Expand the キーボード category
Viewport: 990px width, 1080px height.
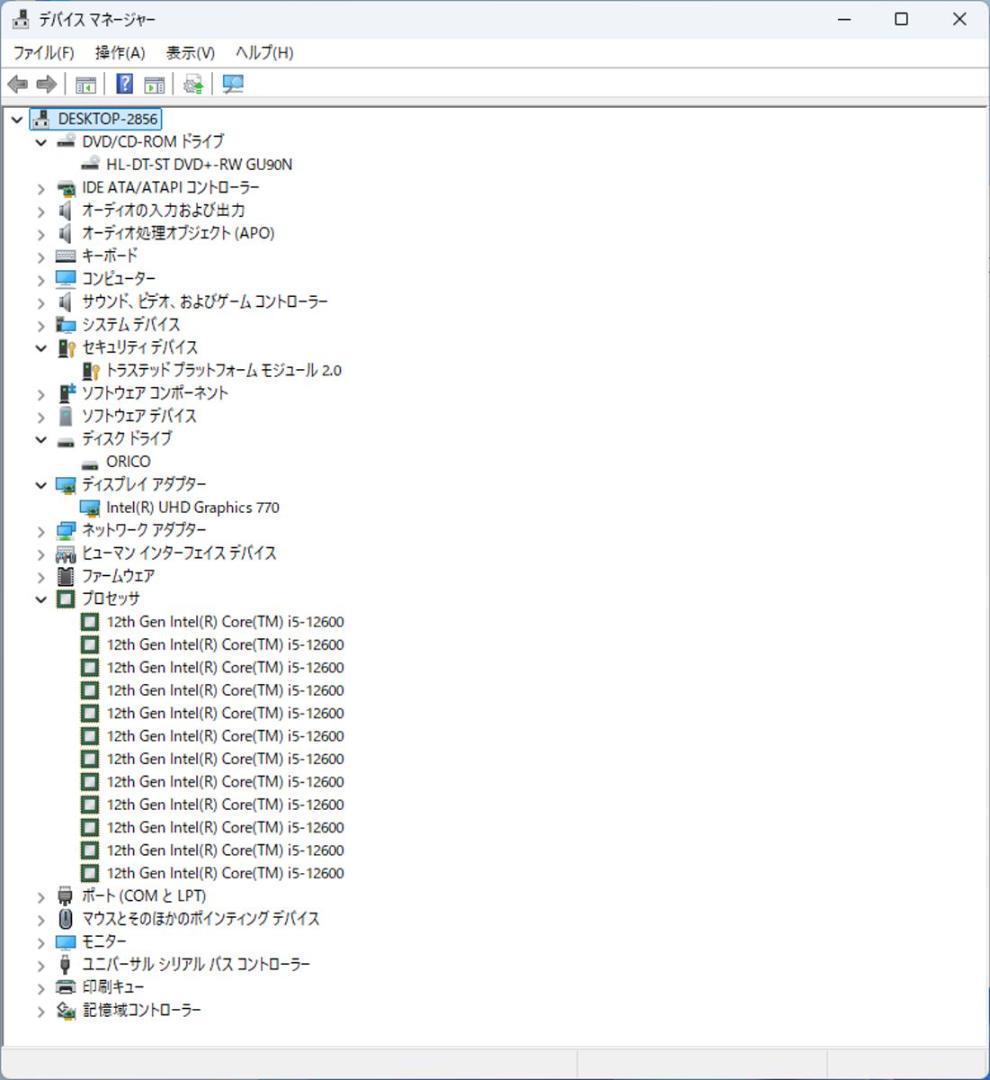coord(40,256)
